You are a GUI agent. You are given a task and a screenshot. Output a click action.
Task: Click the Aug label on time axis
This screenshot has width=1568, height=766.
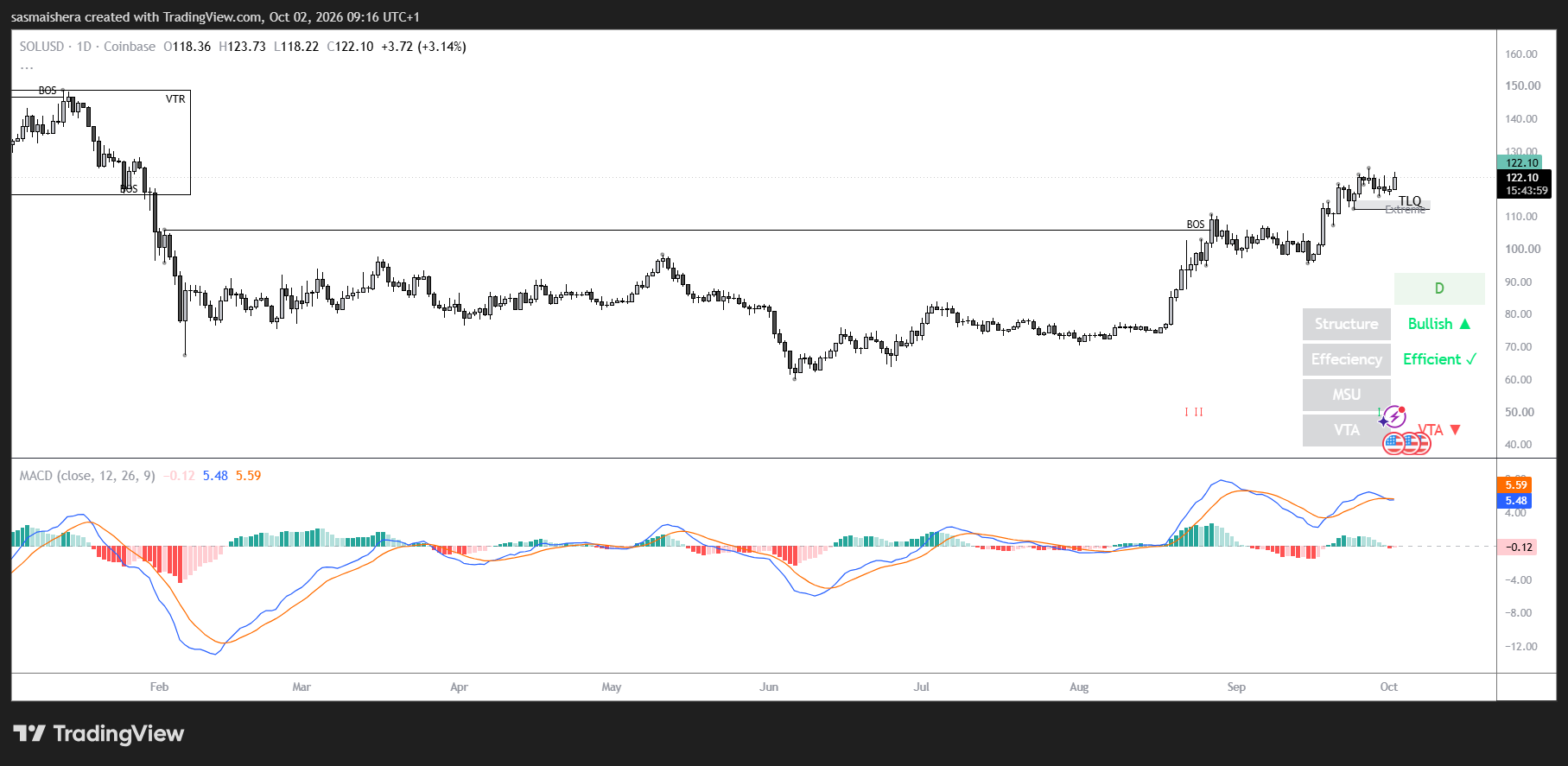click(1079, 687)
